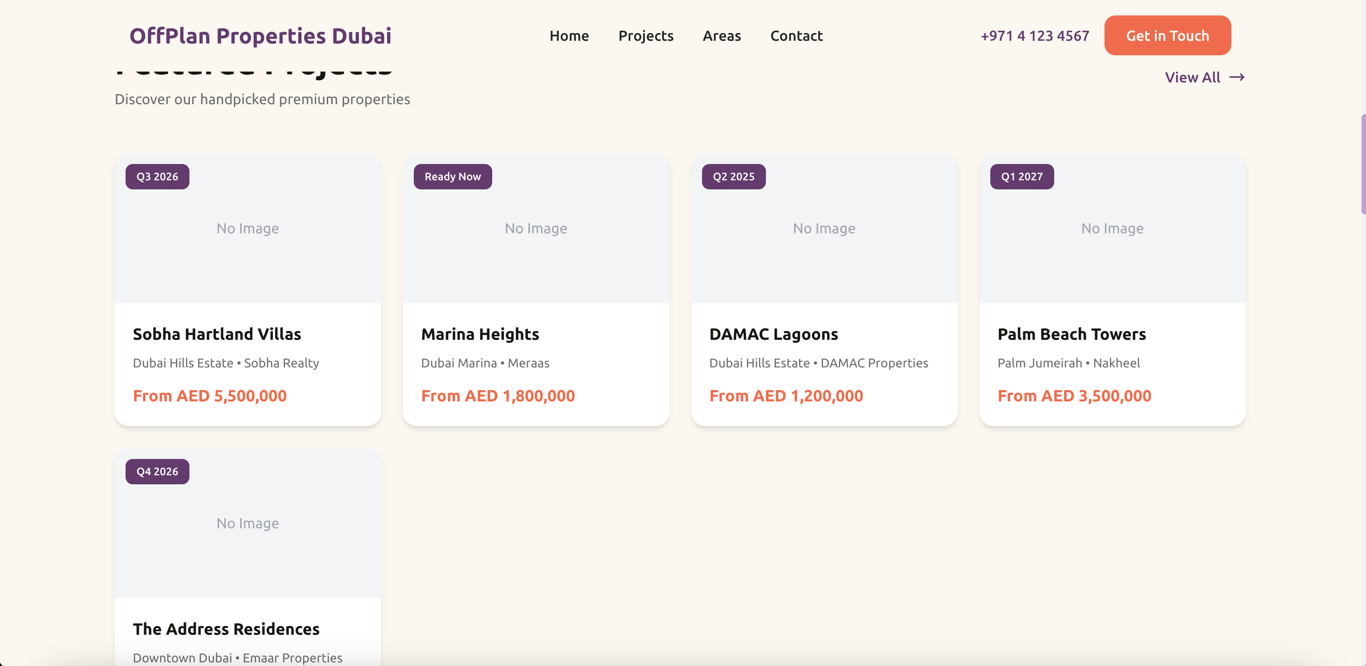Screen dimensions: 1366x666
Task: Open The Address Residences title
Action: pyautogui.click(x=226, y=629)
